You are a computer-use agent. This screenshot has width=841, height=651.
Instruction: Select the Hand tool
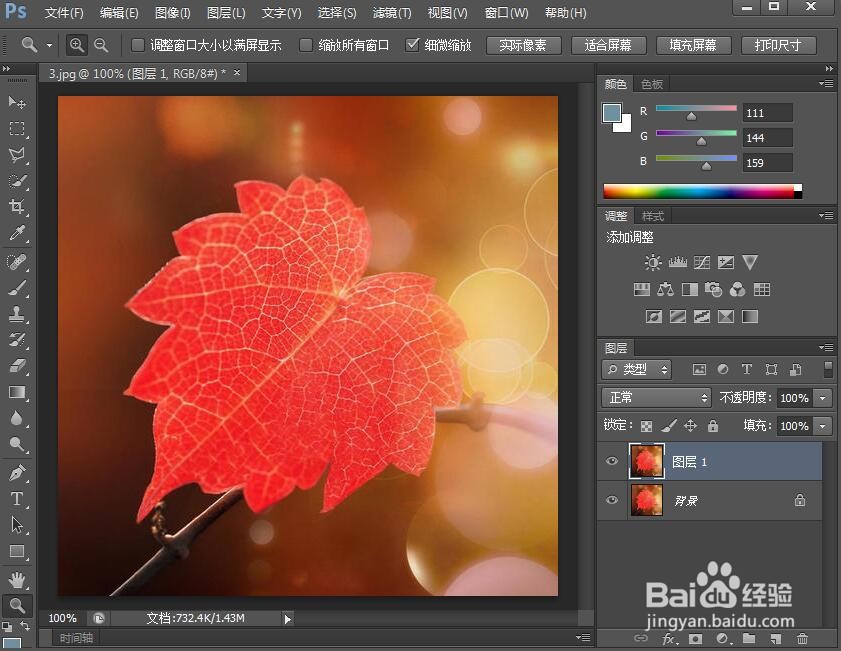click(17, 580)
